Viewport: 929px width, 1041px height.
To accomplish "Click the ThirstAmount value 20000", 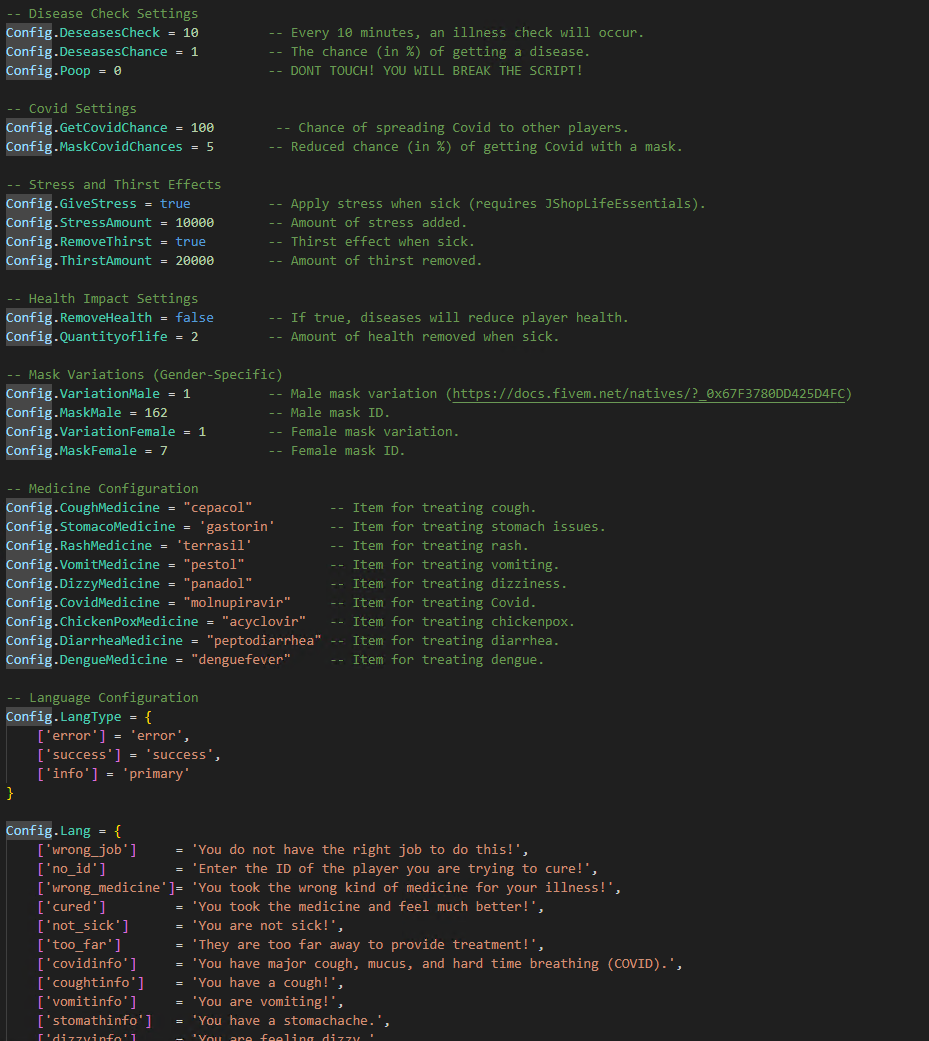I will tap(195, 261).
